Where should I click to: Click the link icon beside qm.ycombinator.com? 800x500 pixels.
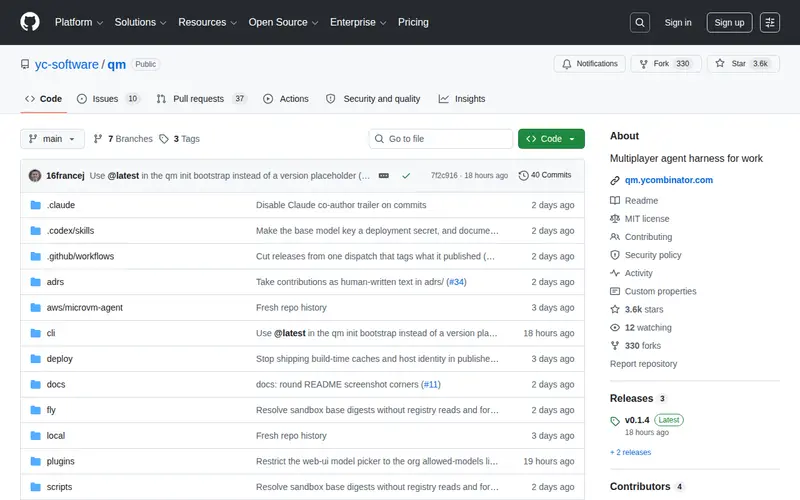[x=615, y=180]
